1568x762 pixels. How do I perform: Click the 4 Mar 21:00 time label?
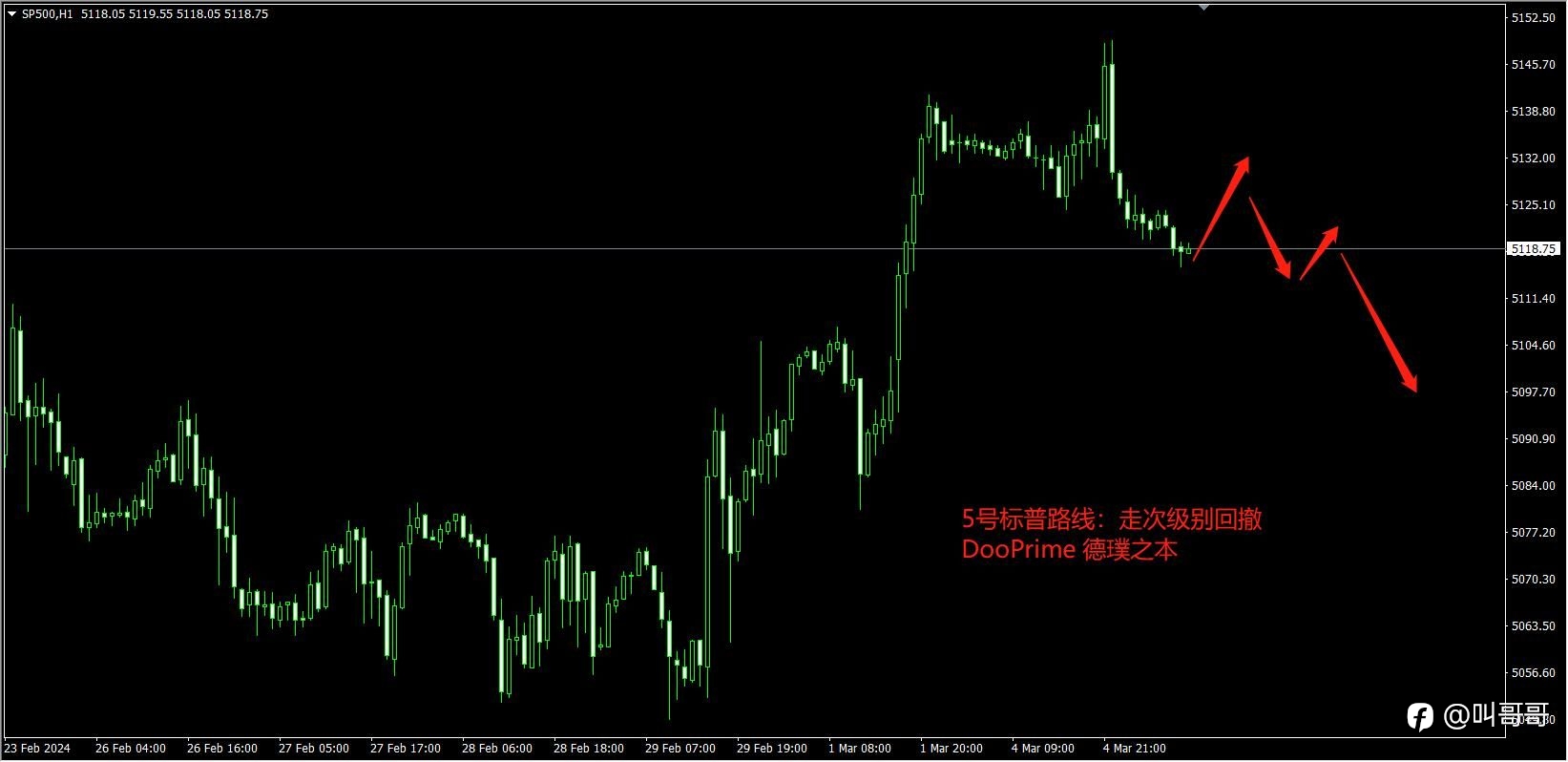1135,749
